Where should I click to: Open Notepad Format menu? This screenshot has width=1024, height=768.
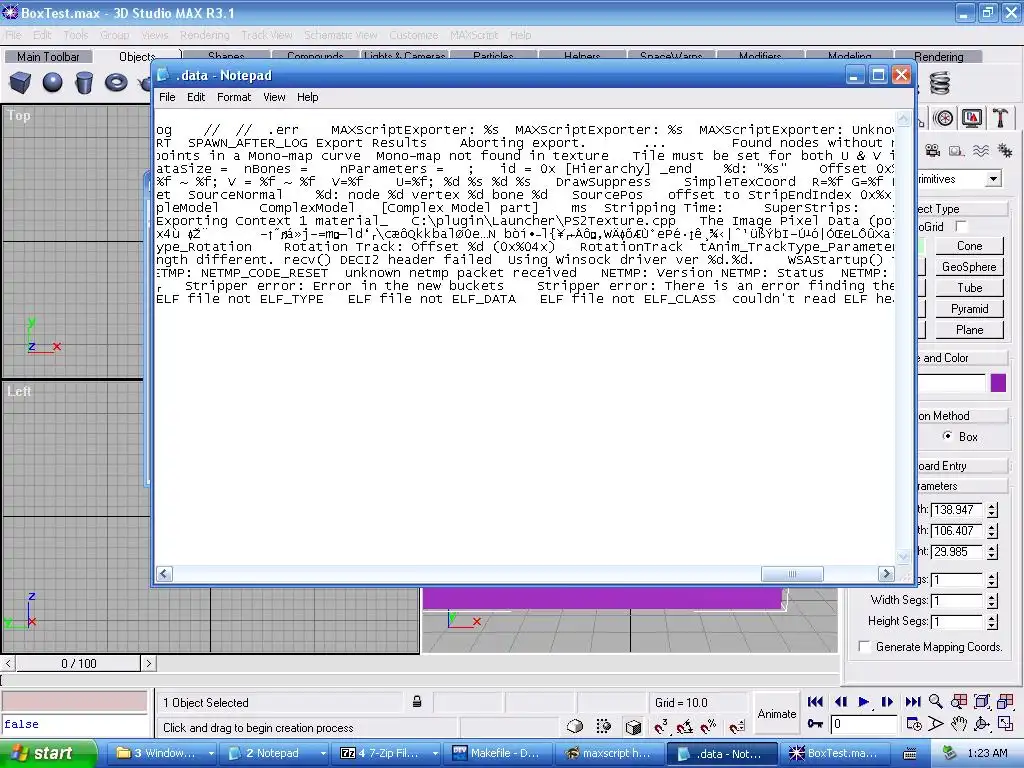[x=234, y=97]
